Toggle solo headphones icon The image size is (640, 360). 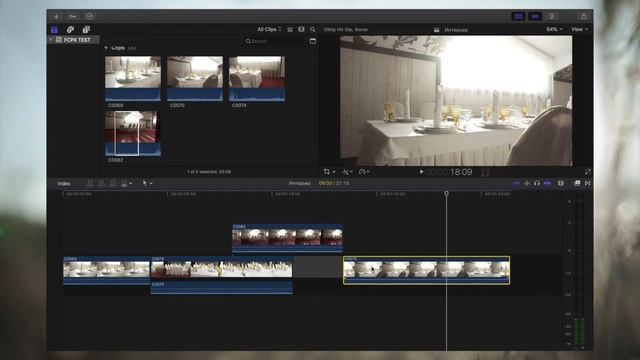tap(537, 183)
